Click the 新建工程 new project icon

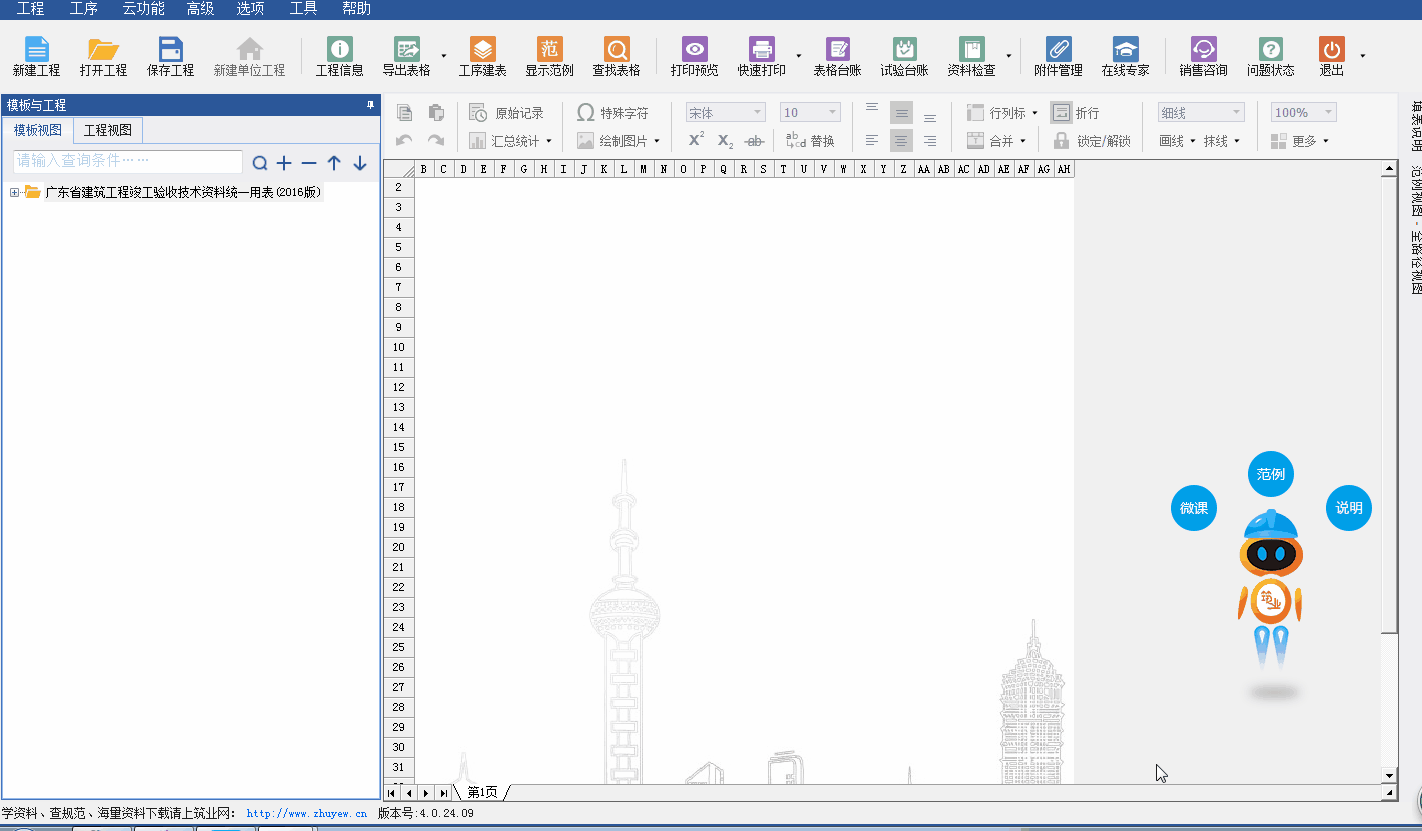(36, 50)
